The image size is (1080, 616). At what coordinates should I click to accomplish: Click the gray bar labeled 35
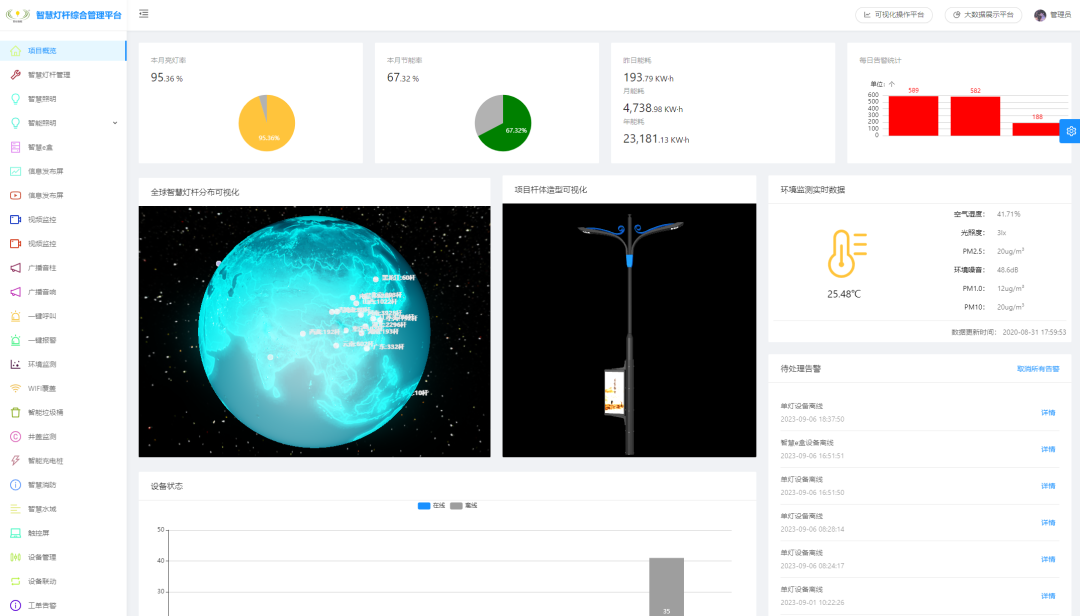pyautogui.click(x=666, y=586)
